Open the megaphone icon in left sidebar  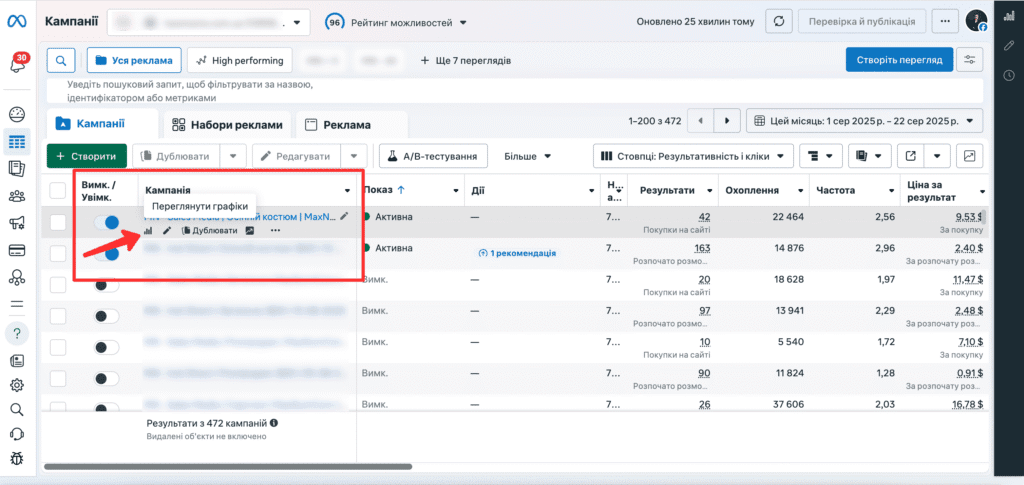point(17,223)
